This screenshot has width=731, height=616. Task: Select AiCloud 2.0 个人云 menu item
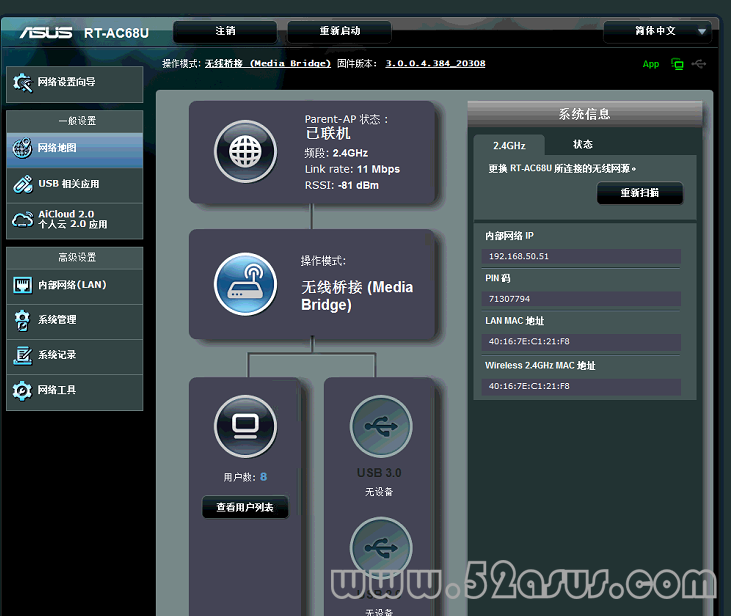pos(75,221)
